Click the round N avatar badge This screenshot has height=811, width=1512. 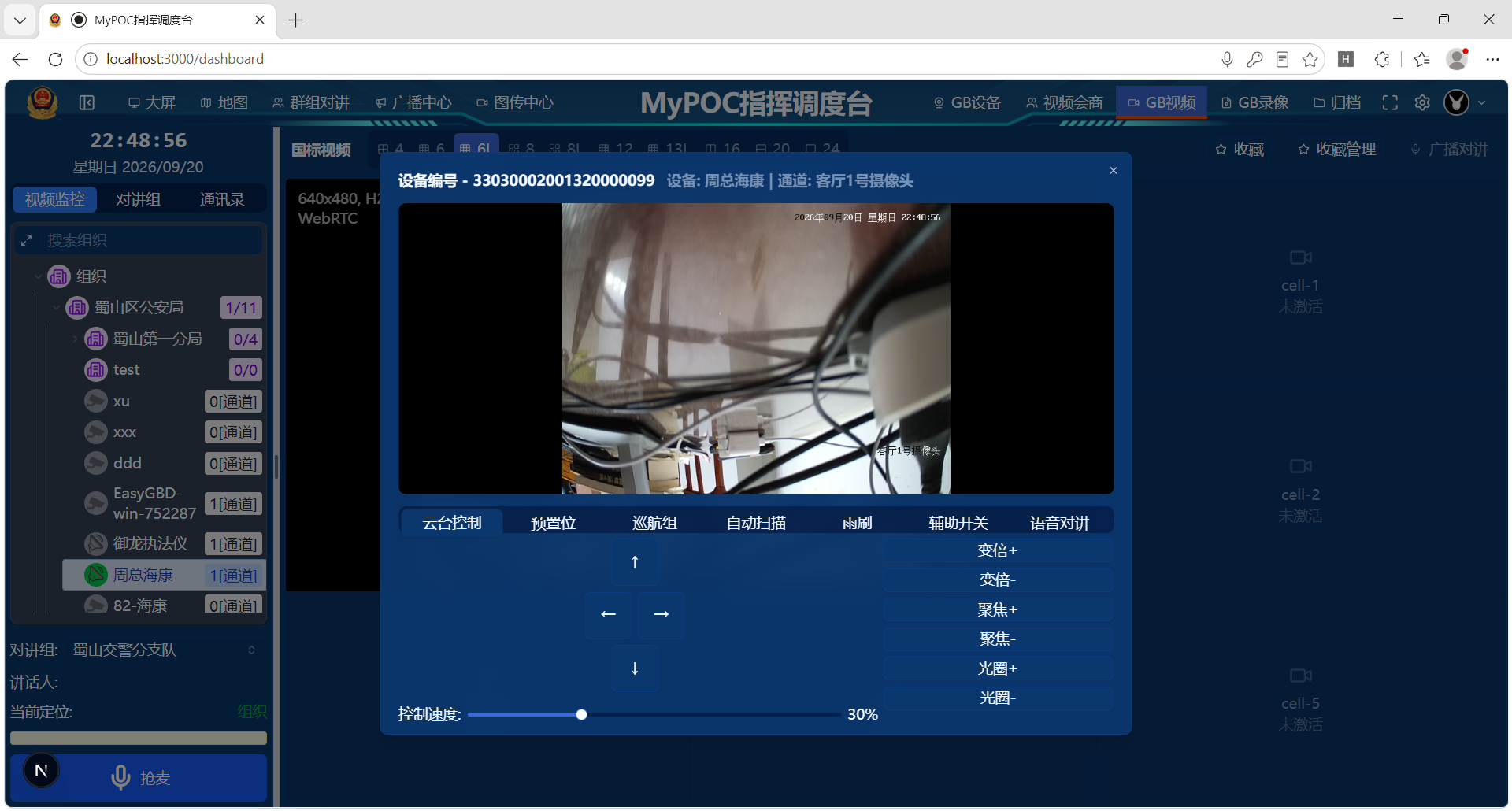coord(42,770)
